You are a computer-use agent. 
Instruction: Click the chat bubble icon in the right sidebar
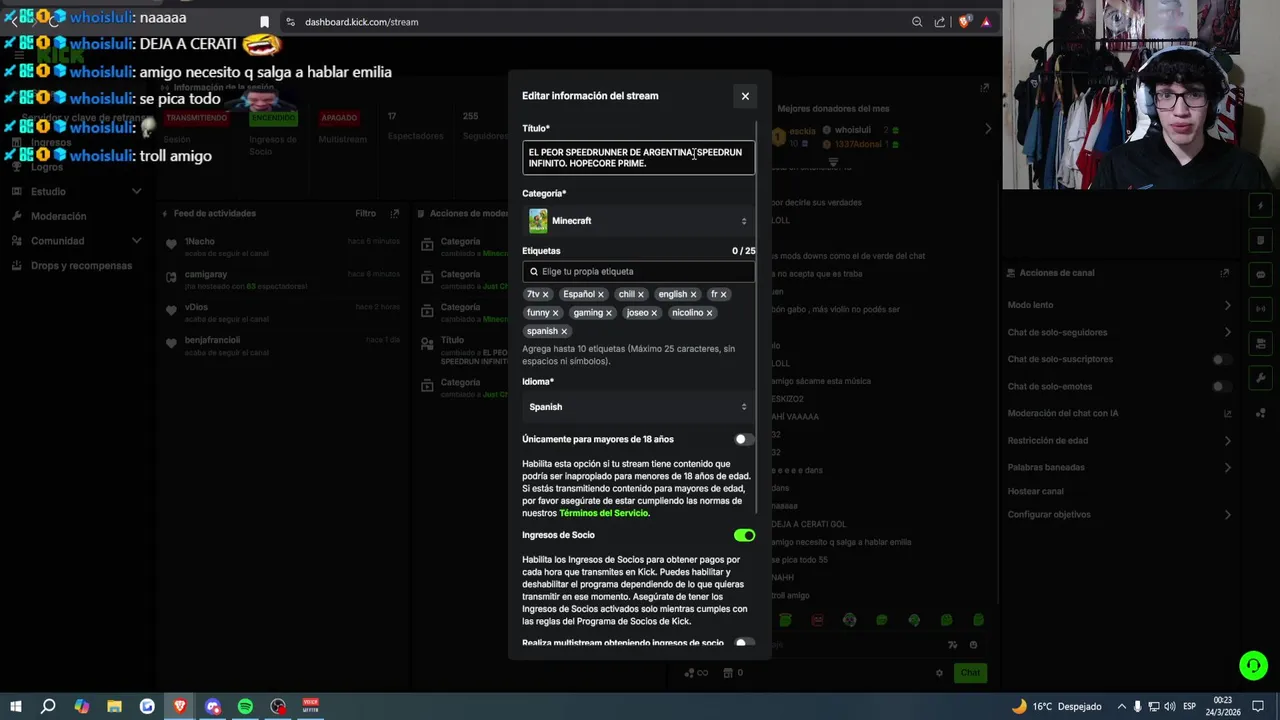1260,275
